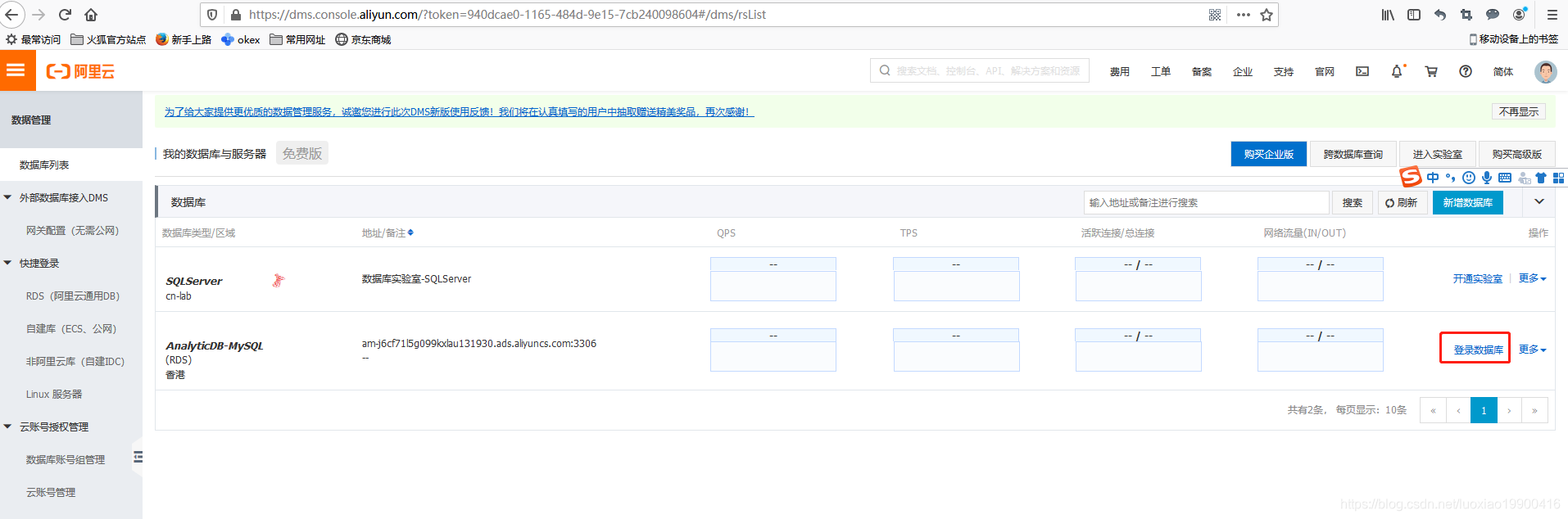Viewport: 1568px width, 519px height.
Task: Click the 跨数据库查询 button
Action: coord(1353,154)
